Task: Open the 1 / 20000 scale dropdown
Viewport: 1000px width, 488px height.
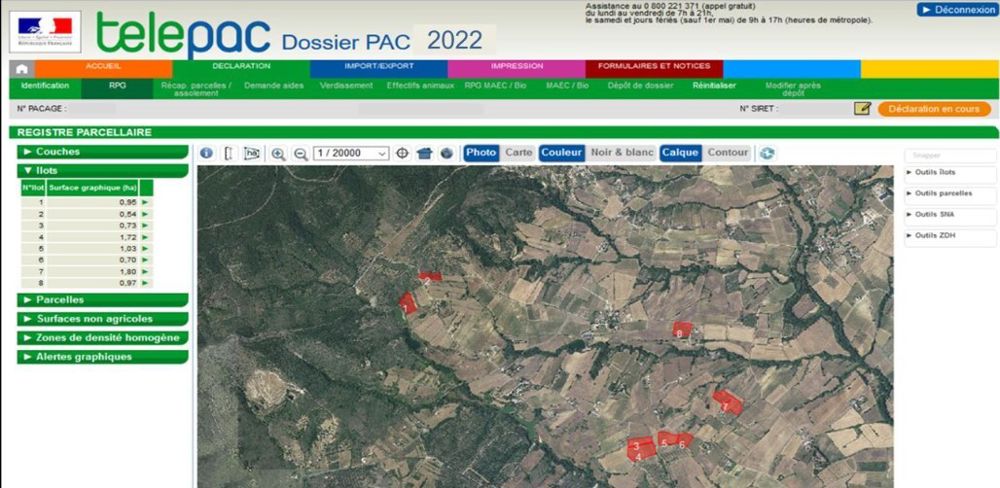Action: point(351,153)
